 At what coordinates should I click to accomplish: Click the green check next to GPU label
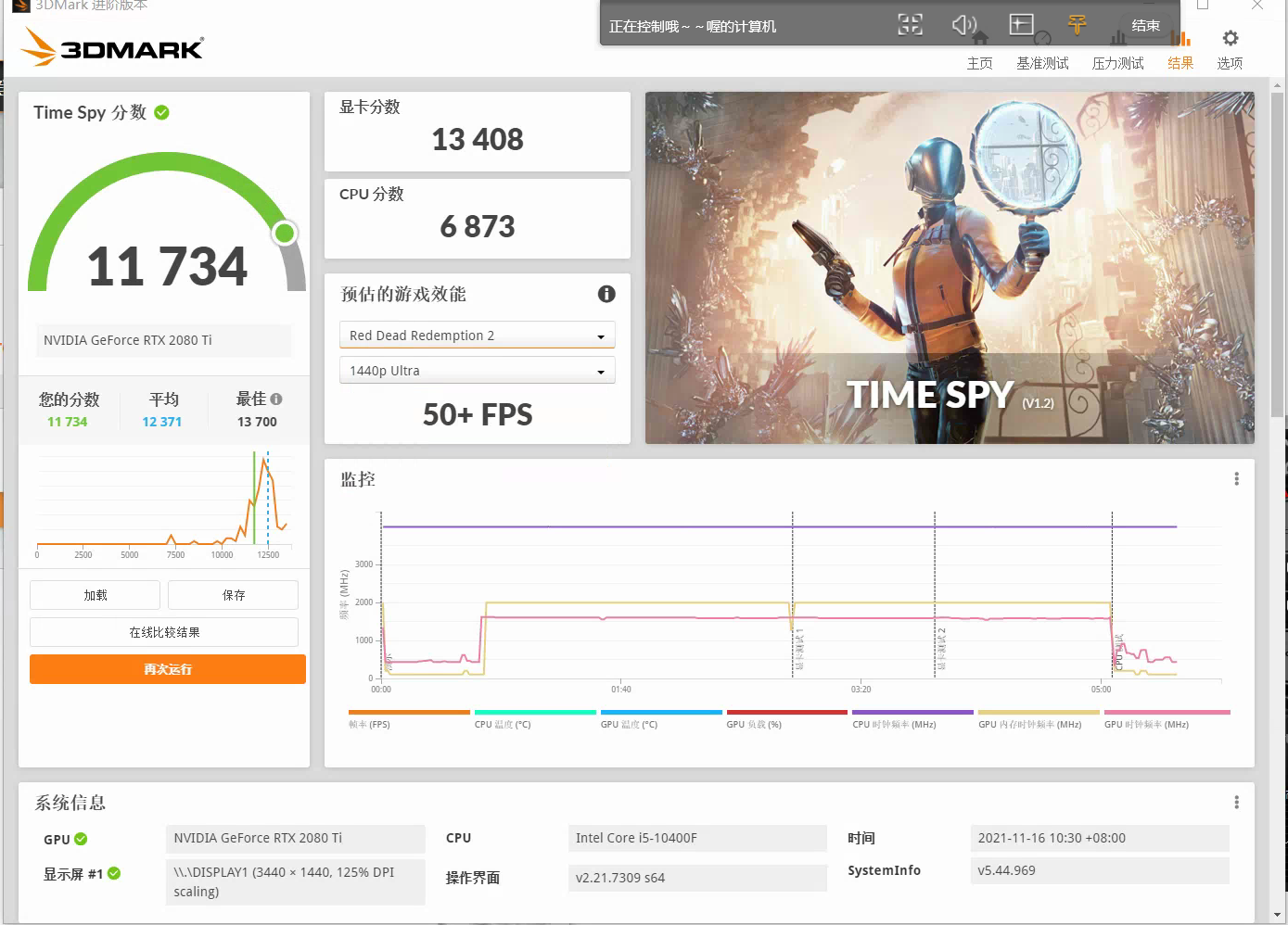[81, 839]
